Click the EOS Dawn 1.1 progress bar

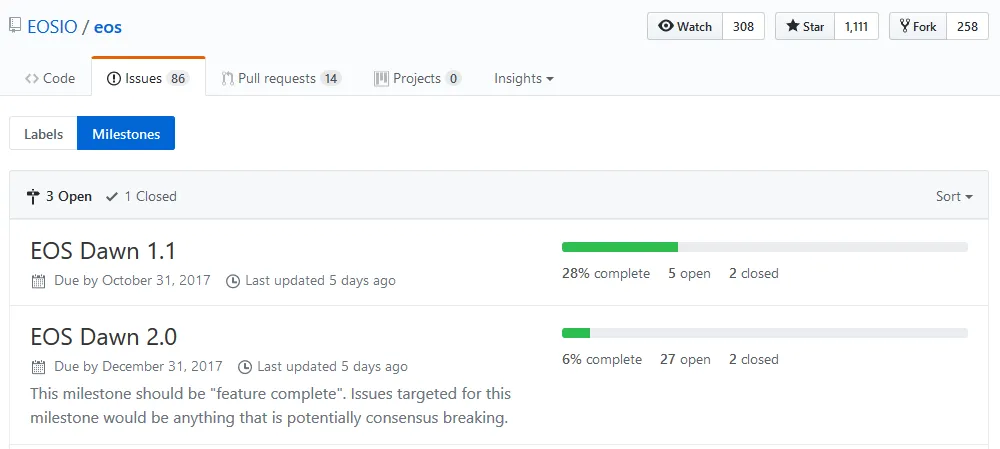point(765,247)
